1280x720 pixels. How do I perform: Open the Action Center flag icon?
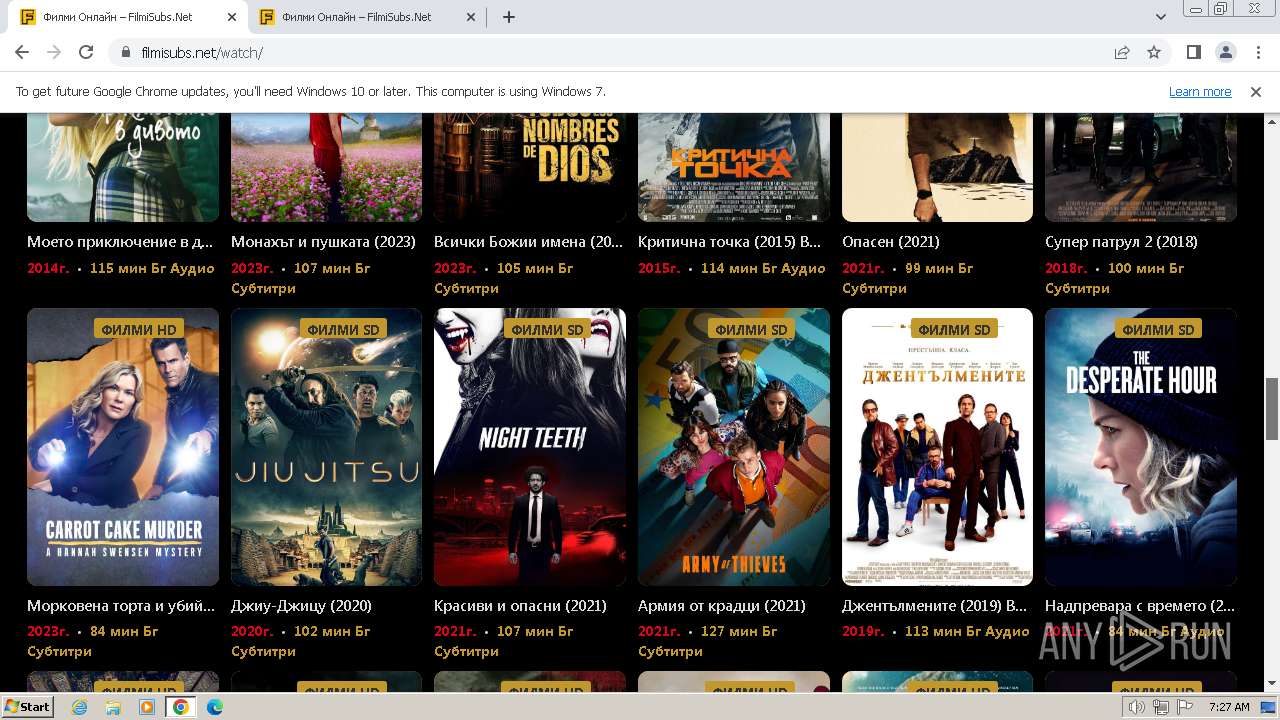(x=1183, y=707)
